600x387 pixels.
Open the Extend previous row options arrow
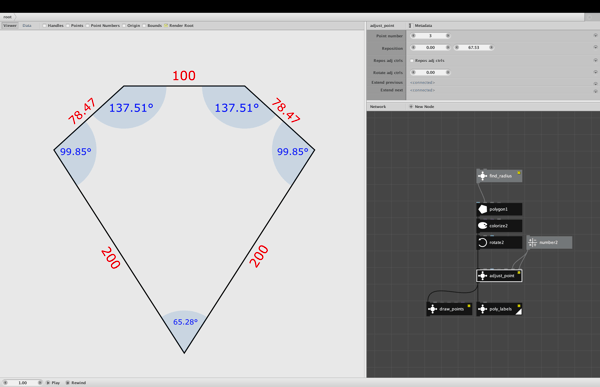pyautogui.click(x=595, y=83)
